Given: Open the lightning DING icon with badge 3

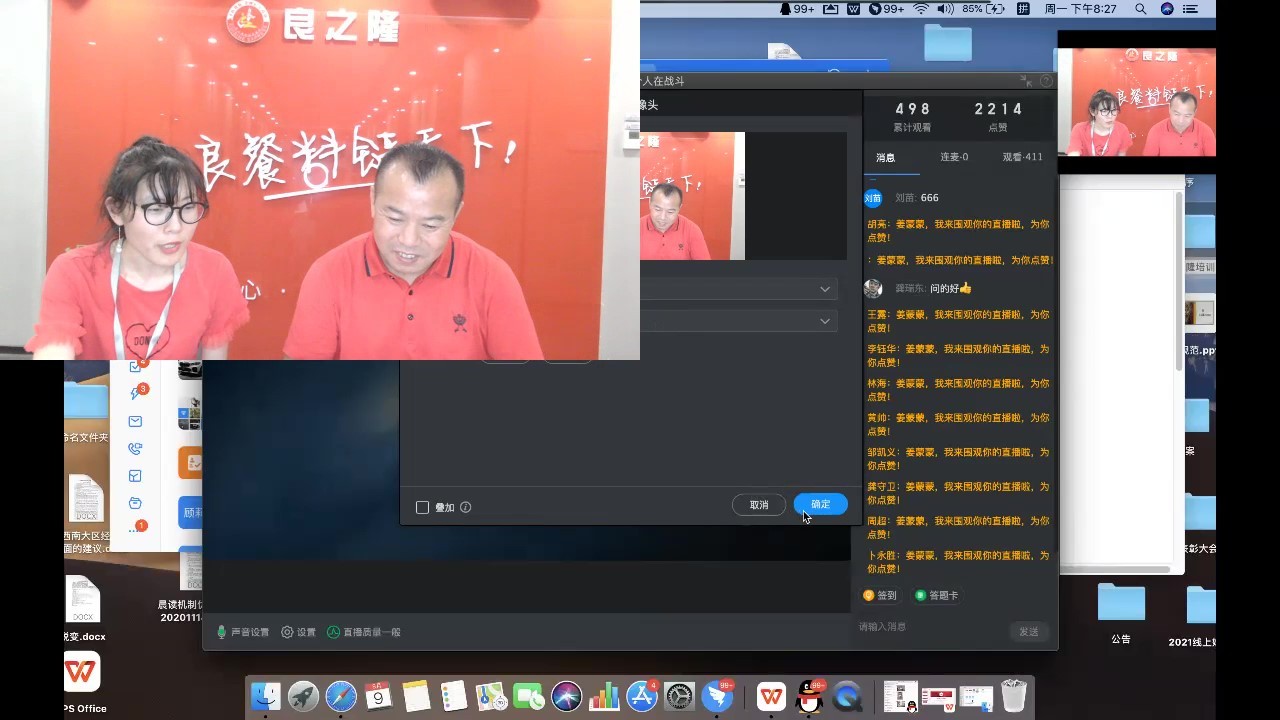Looking at the screenshot, I should point(136,393).
